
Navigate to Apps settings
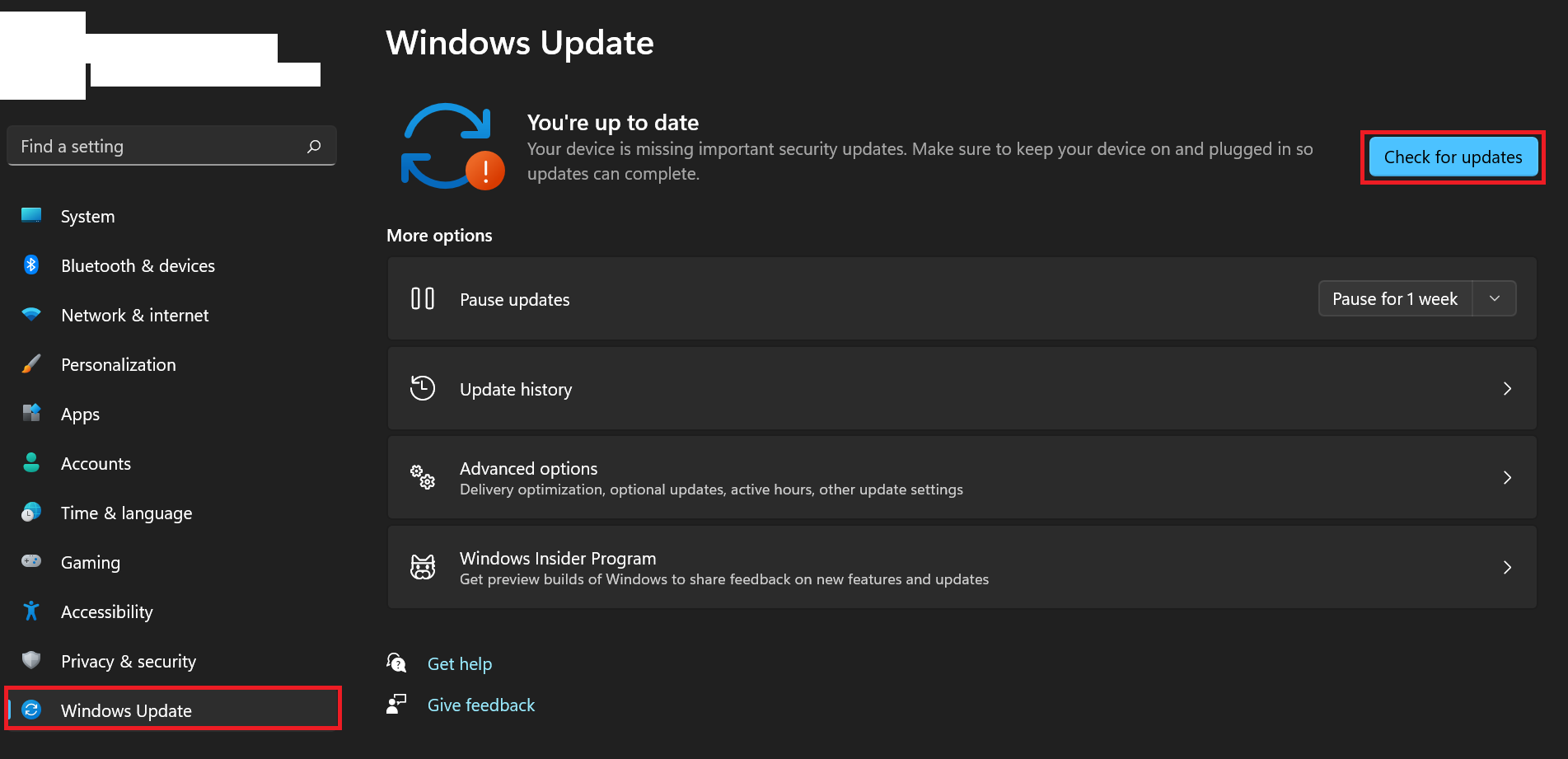[171, 414]
